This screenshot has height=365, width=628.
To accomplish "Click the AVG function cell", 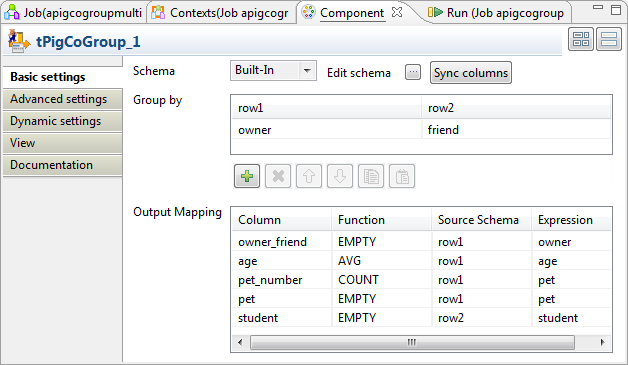I will tap(381, 261).
